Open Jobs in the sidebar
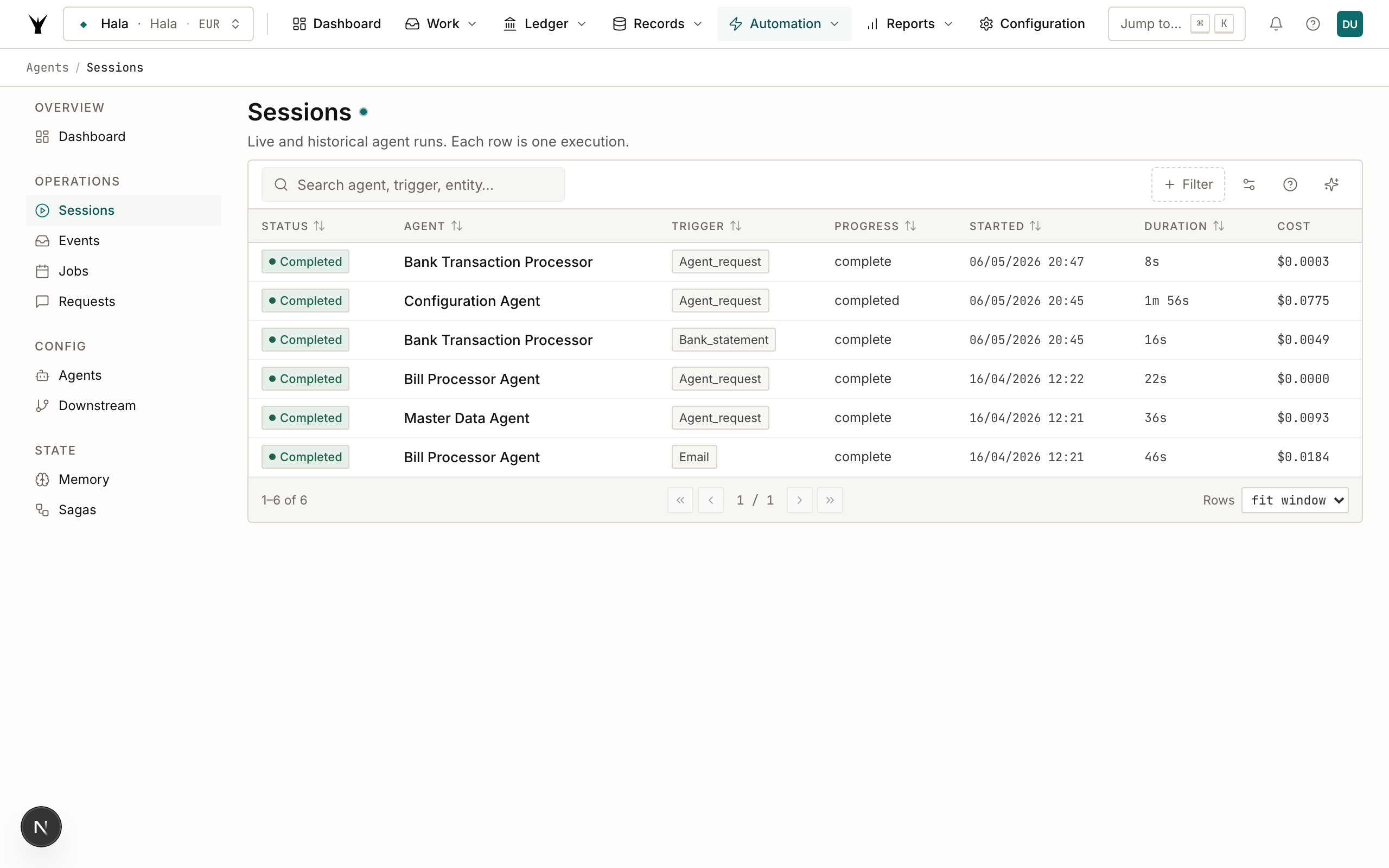This screenshot has height=868, width=1389. (123, 271)
